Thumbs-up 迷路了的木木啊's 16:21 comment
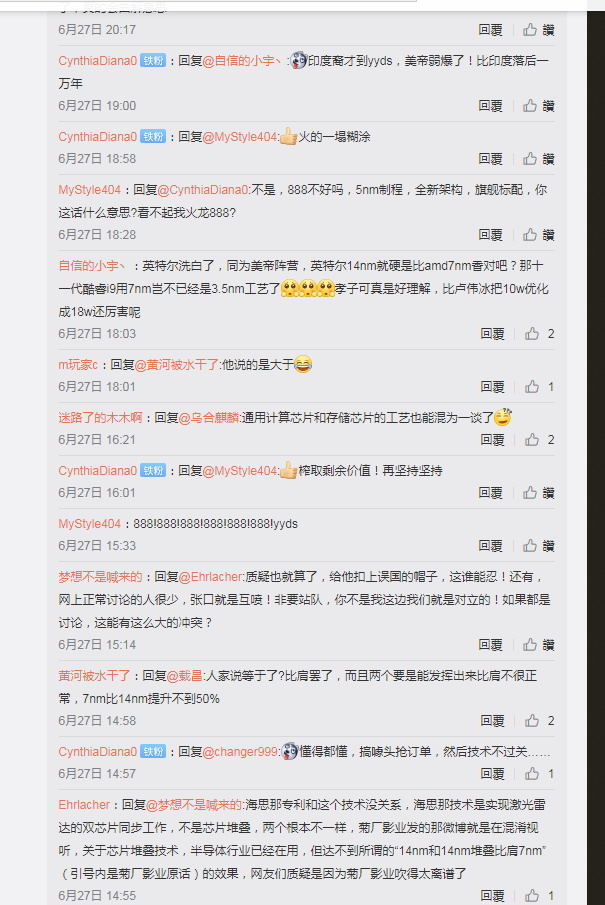 540,440
